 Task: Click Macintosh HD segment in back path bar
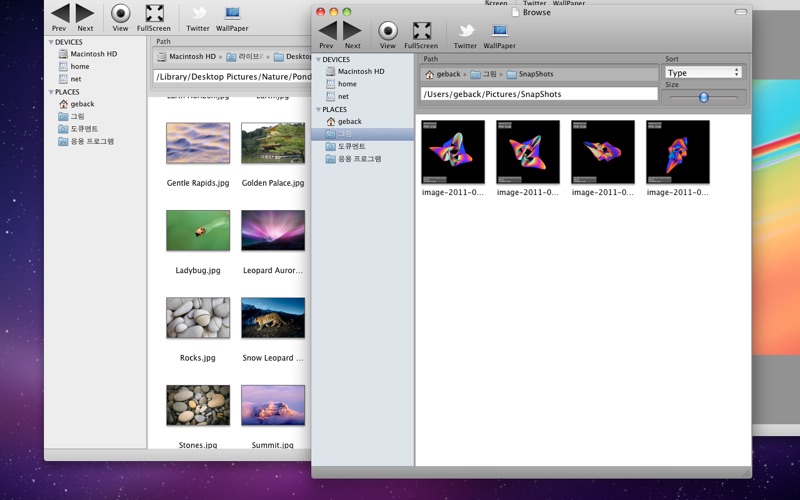tap(187, 57)
